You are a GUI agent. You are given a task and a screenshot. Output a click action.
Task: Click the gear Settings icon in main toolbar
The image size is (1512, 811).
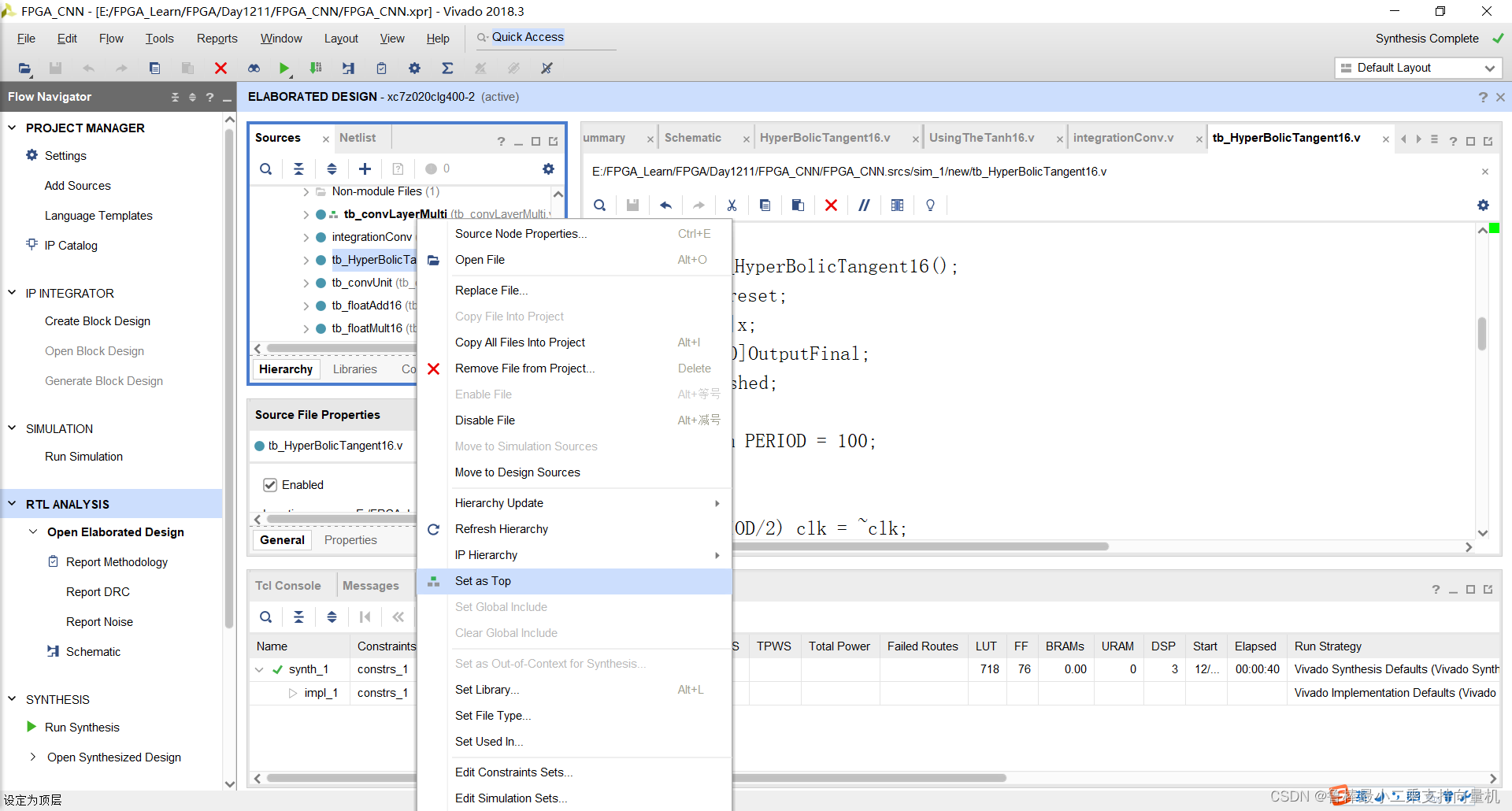coord(414,69)
